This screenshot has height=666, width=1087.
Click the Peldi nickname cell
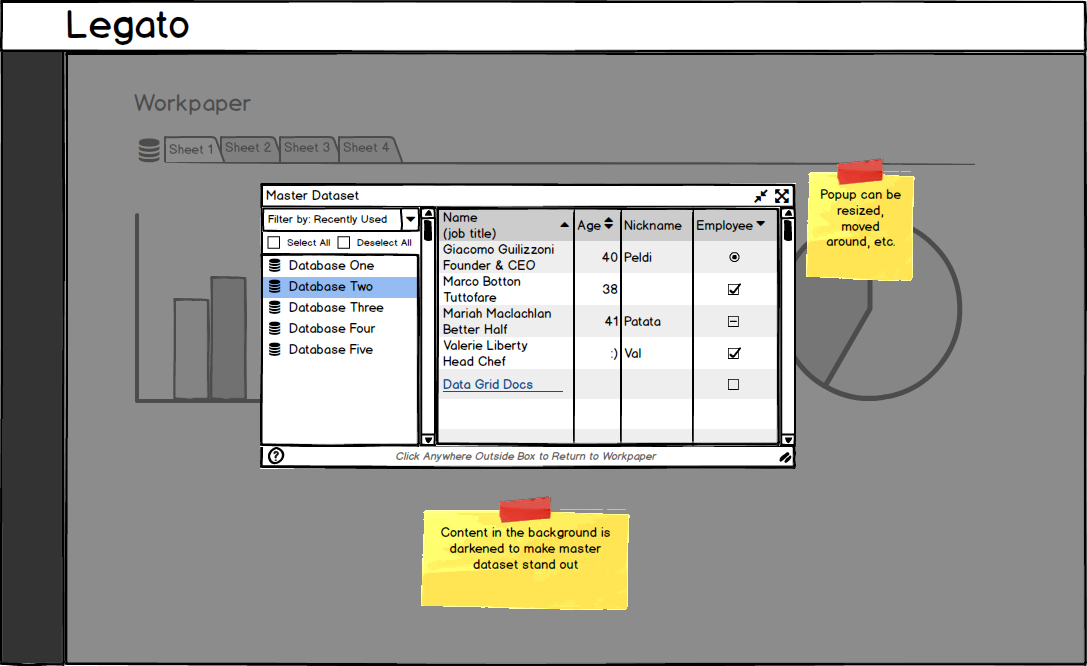[656, 257]
